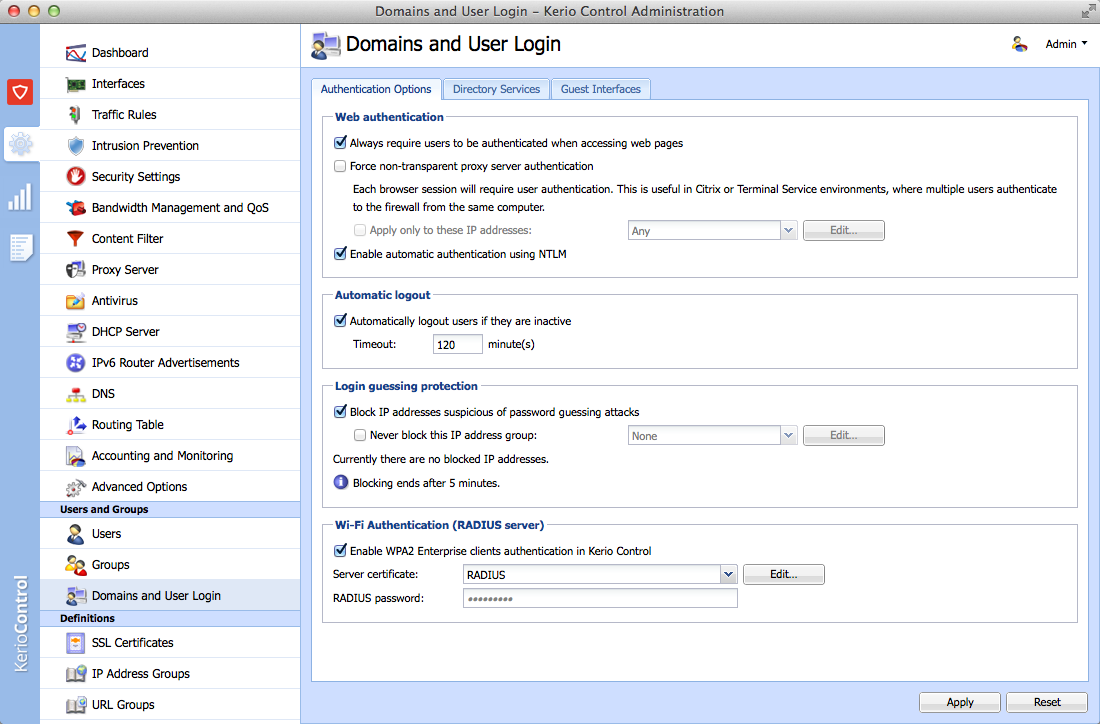Toggle Apply only to these IP addresses checkbox
This screenshot has height=724, width=1100.
click(x=360, y=230)
